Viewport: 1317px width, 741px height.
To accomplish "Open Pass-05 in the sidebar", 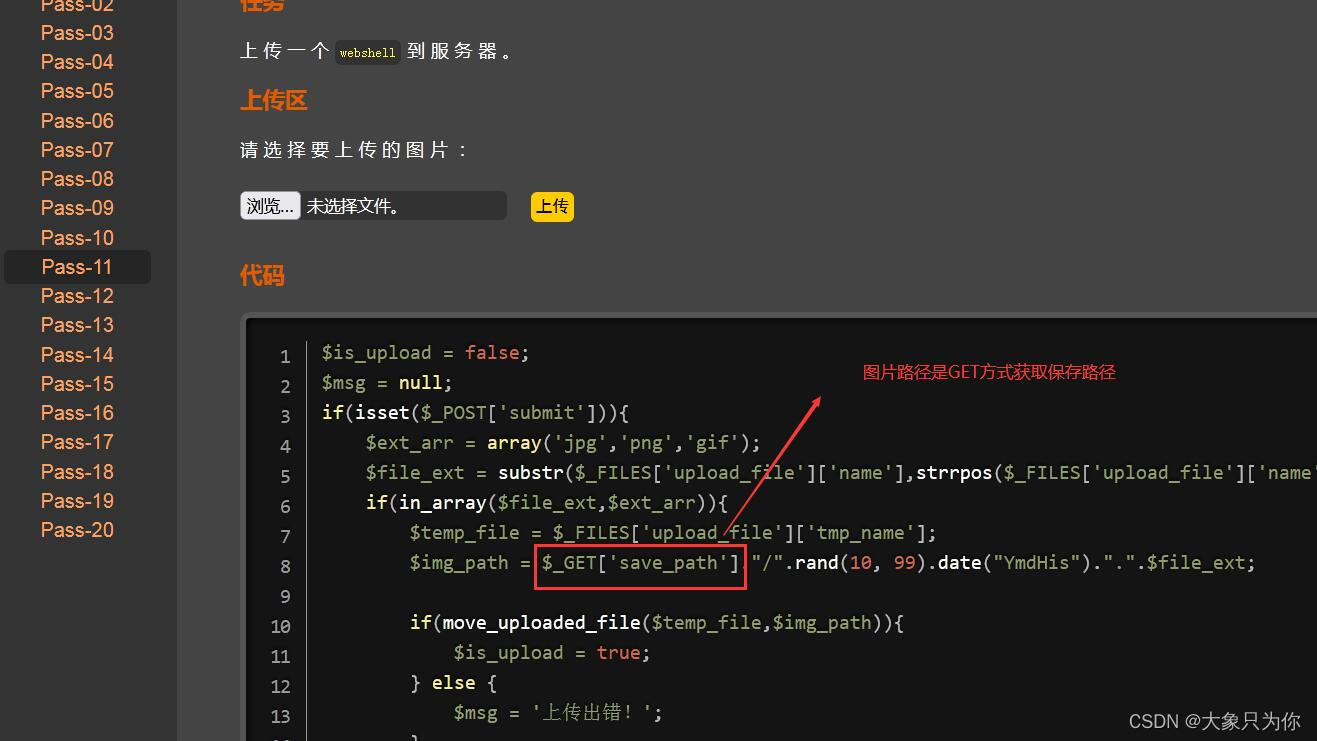I will [x=77, y=91].
